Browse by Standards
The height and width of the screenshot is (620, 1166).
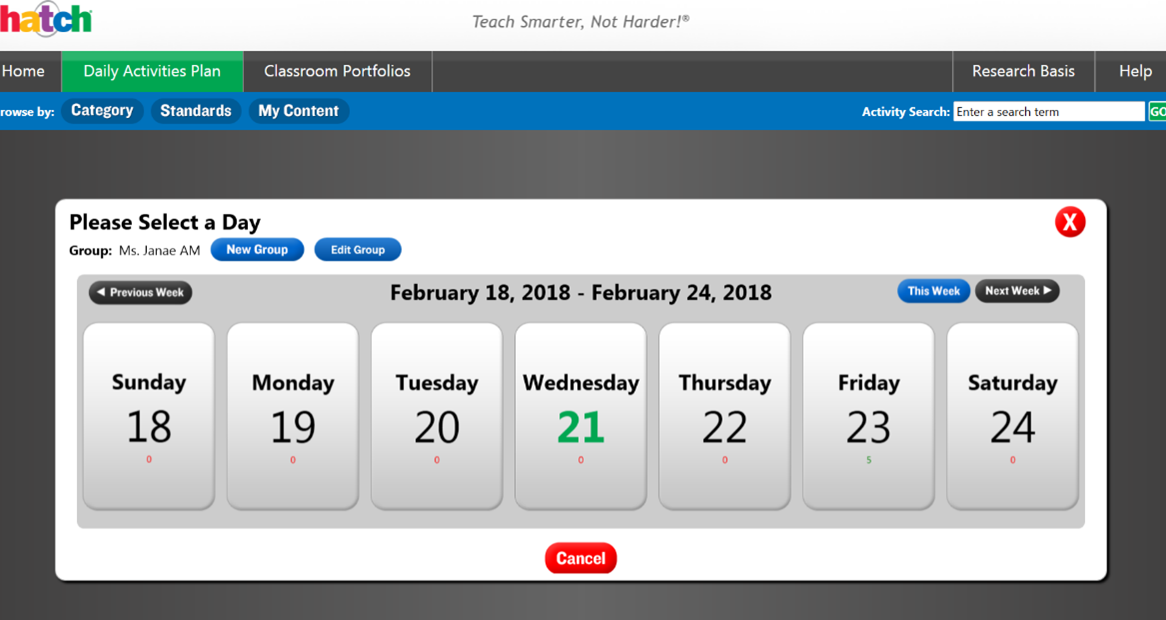[x=196, y=111]
